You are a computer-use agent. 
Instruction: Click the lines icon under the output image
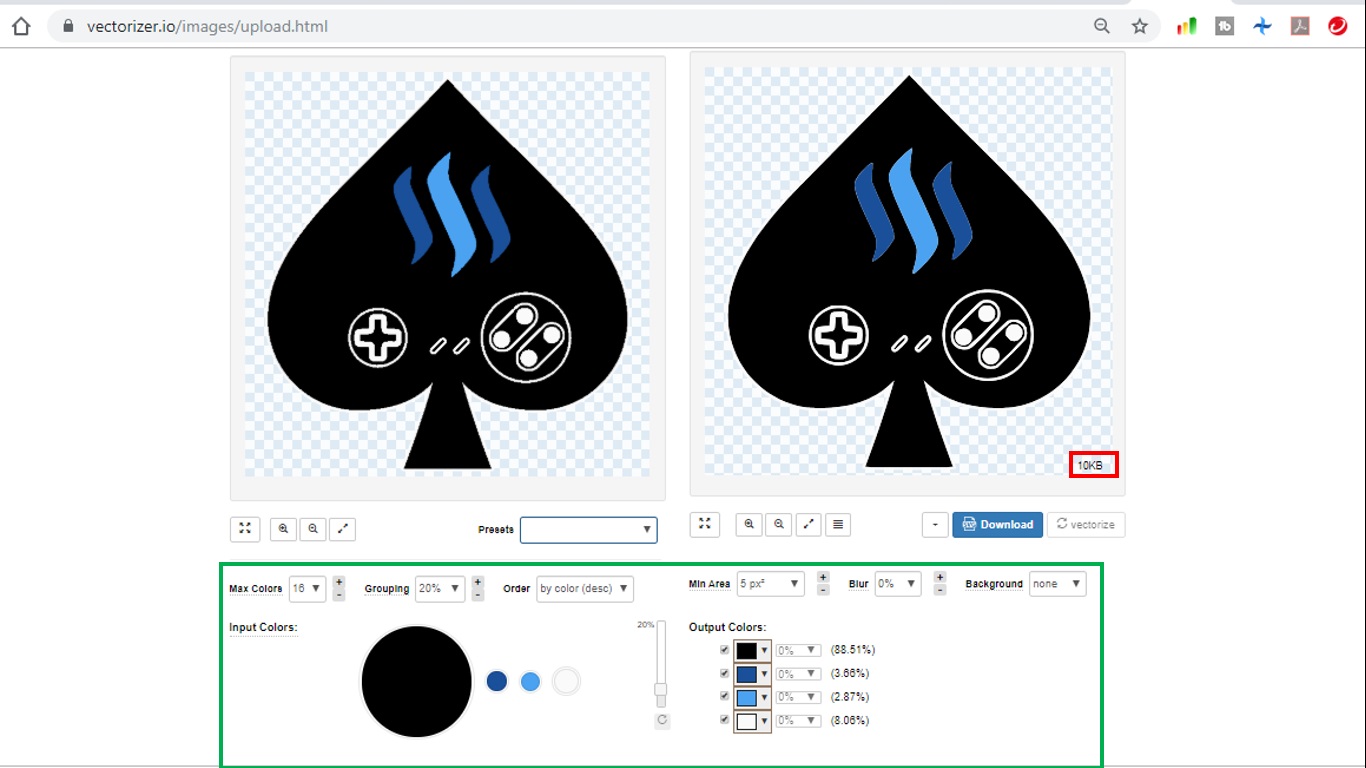[x=838, y=524]
